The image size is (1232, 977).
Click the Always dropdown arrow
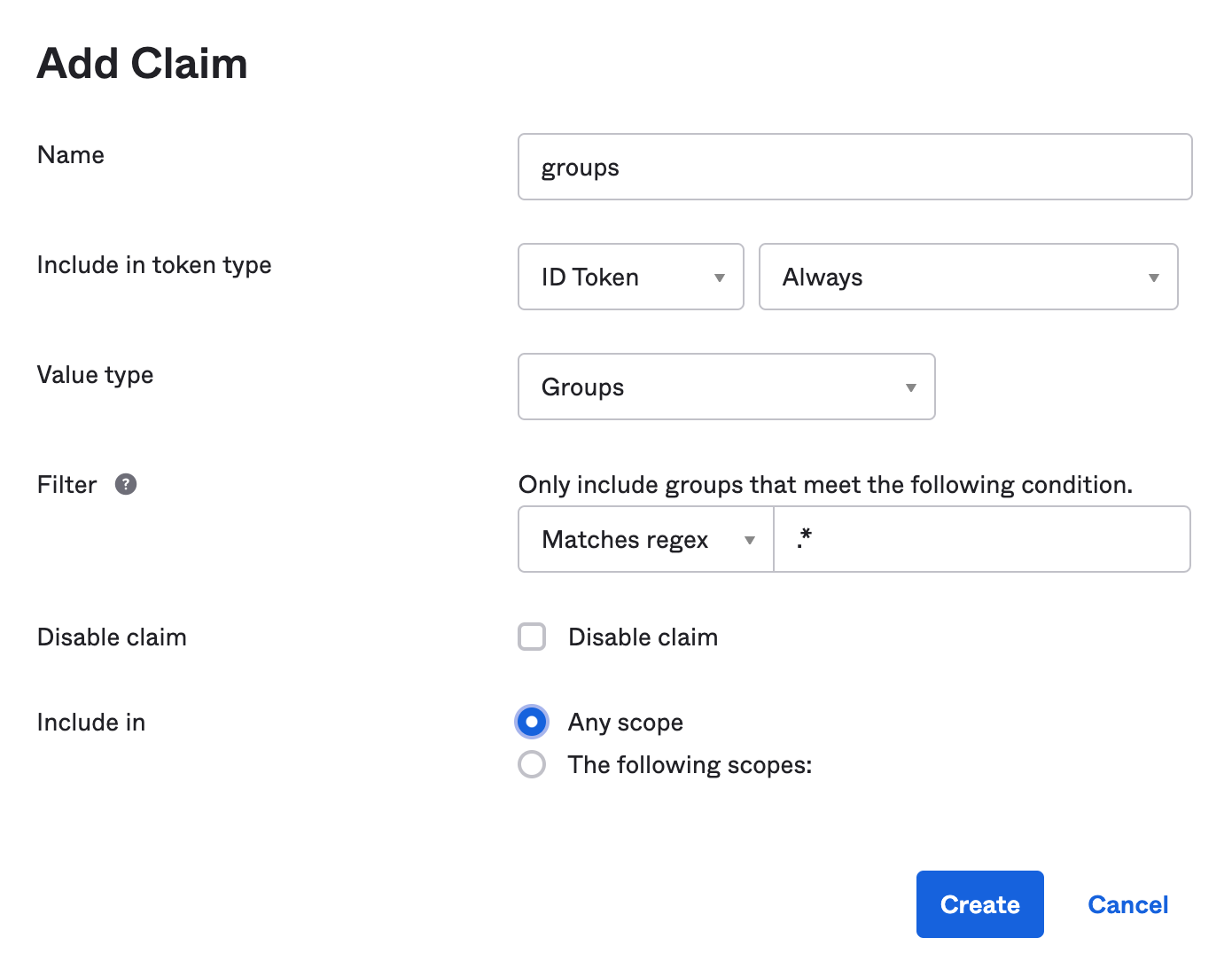point(1153,277)
